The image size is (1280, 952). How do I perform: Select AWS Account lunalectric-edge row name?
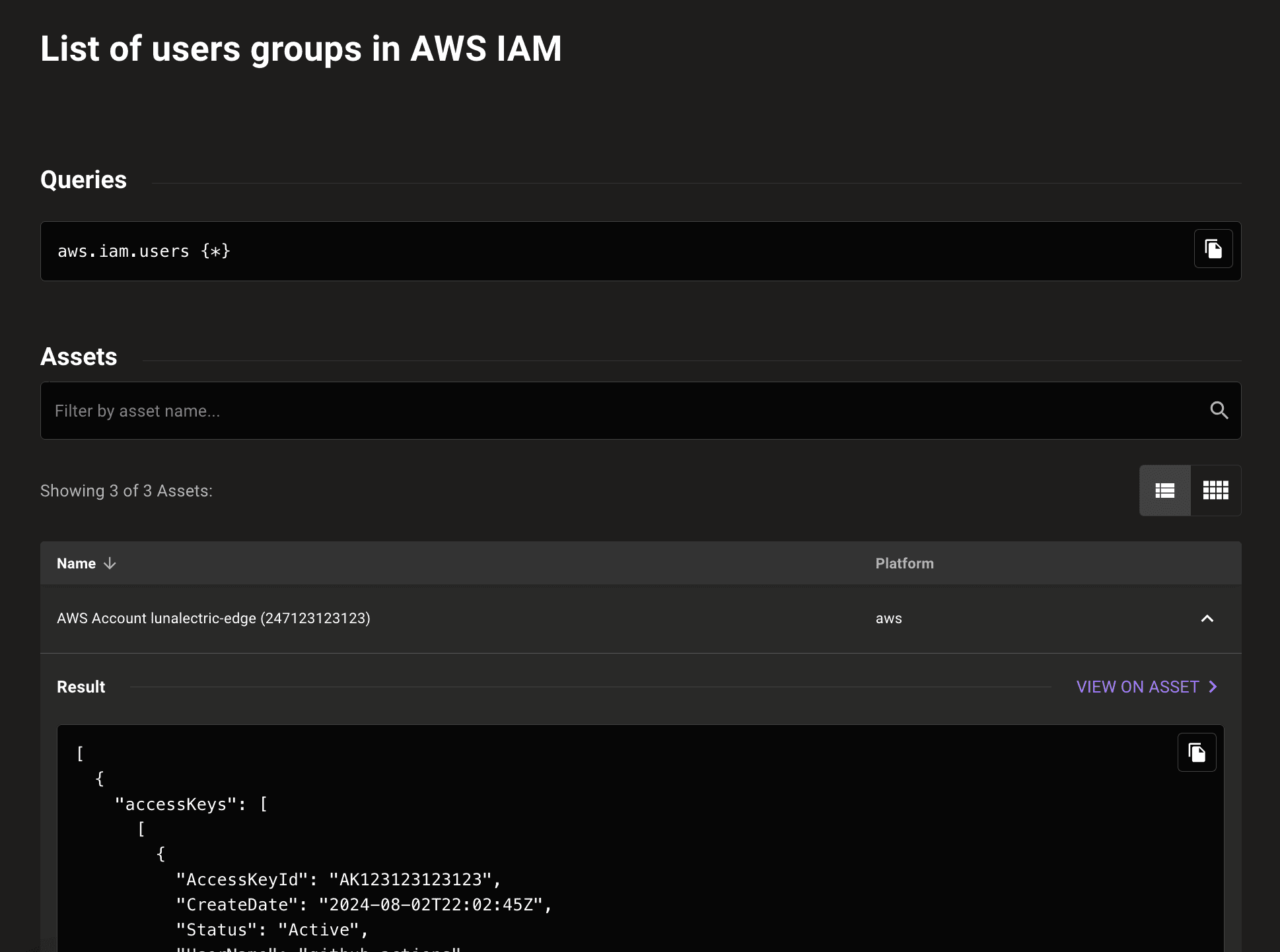point(213,619)
